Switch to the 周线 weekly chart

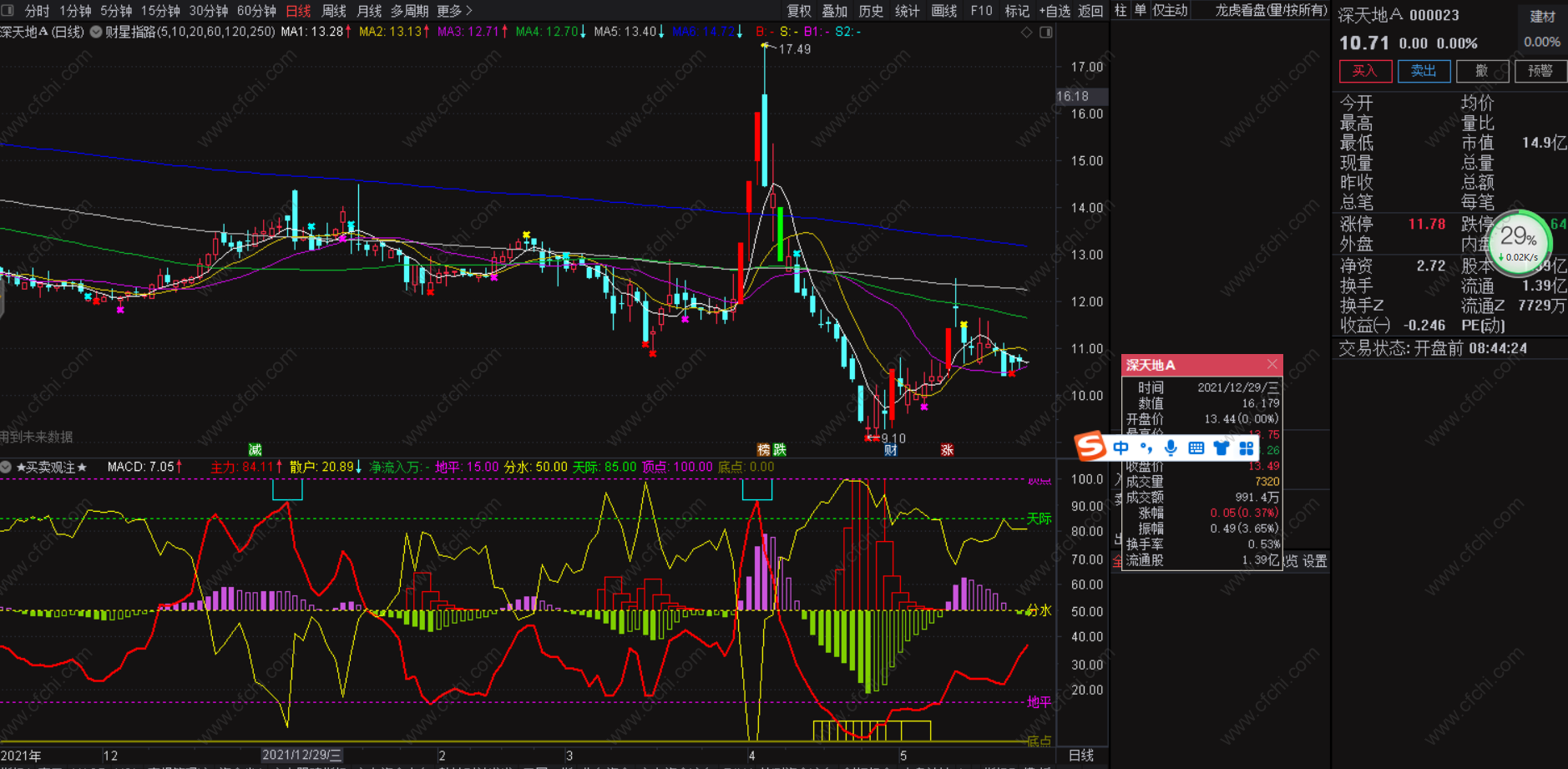coord(334,11)
